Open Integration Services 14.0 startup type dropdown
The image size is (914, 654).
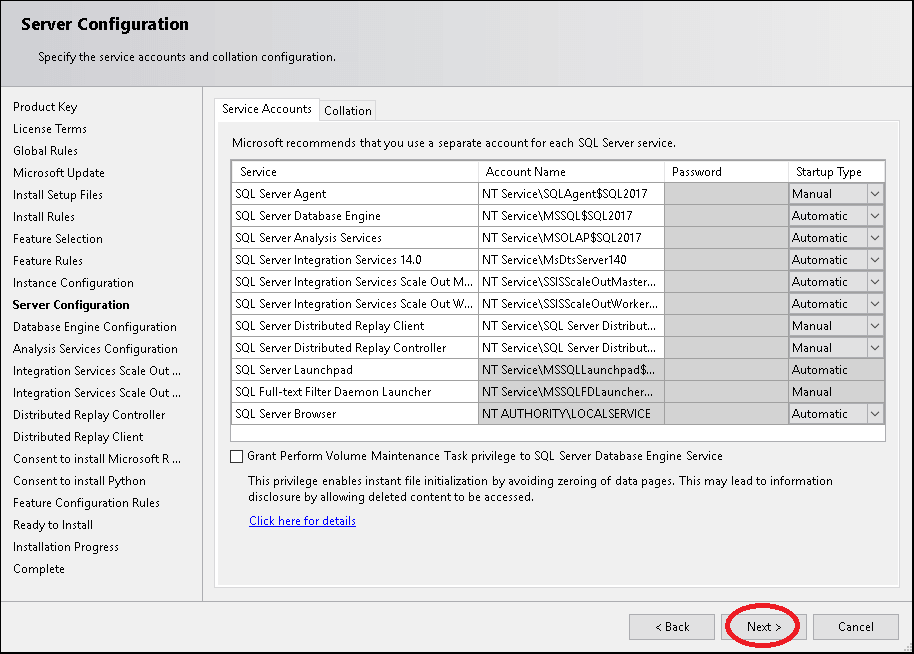[x=874, y=260]
